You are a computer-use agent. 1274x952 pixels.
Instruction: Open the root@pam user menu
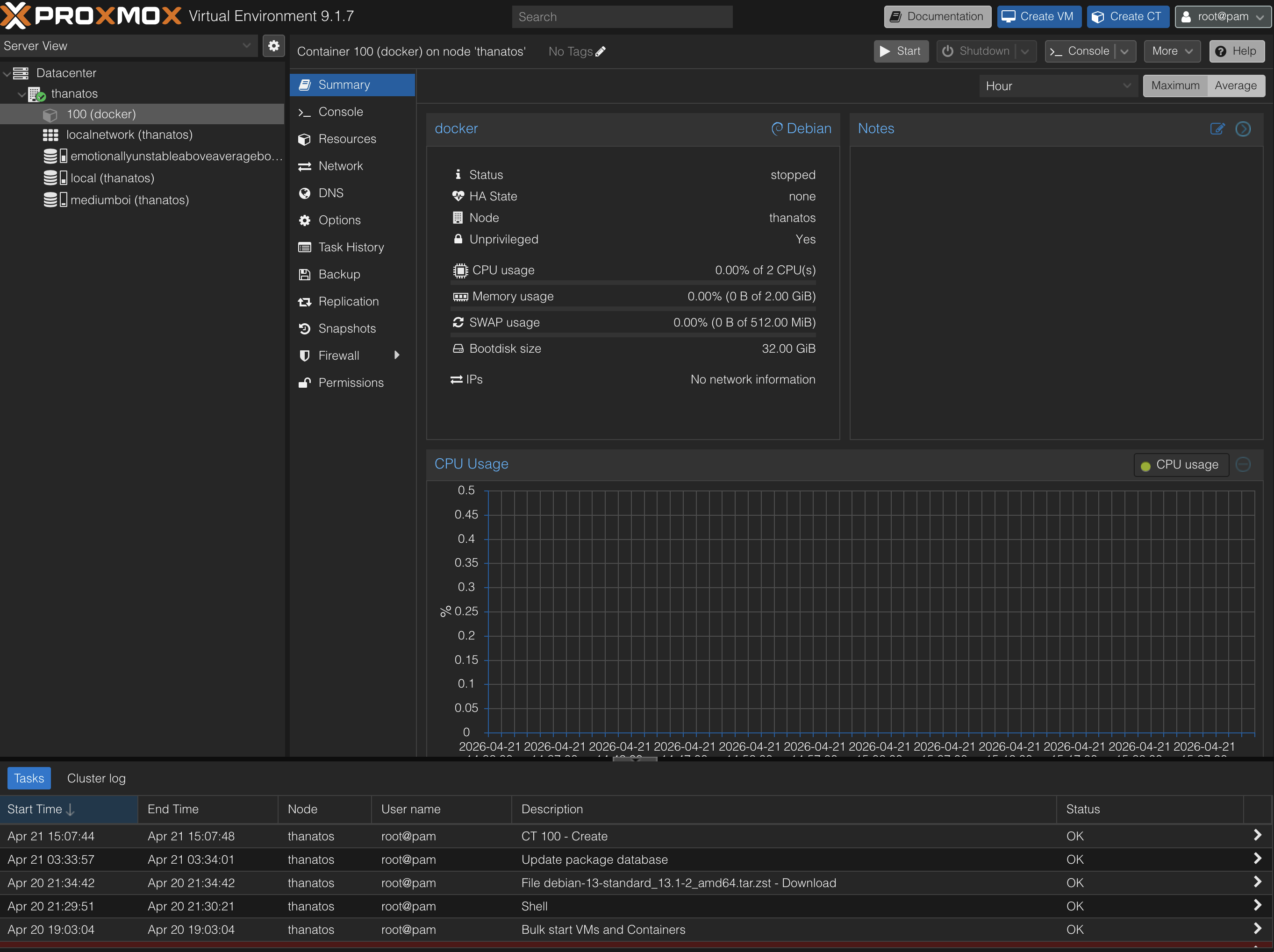[1223, 17]
